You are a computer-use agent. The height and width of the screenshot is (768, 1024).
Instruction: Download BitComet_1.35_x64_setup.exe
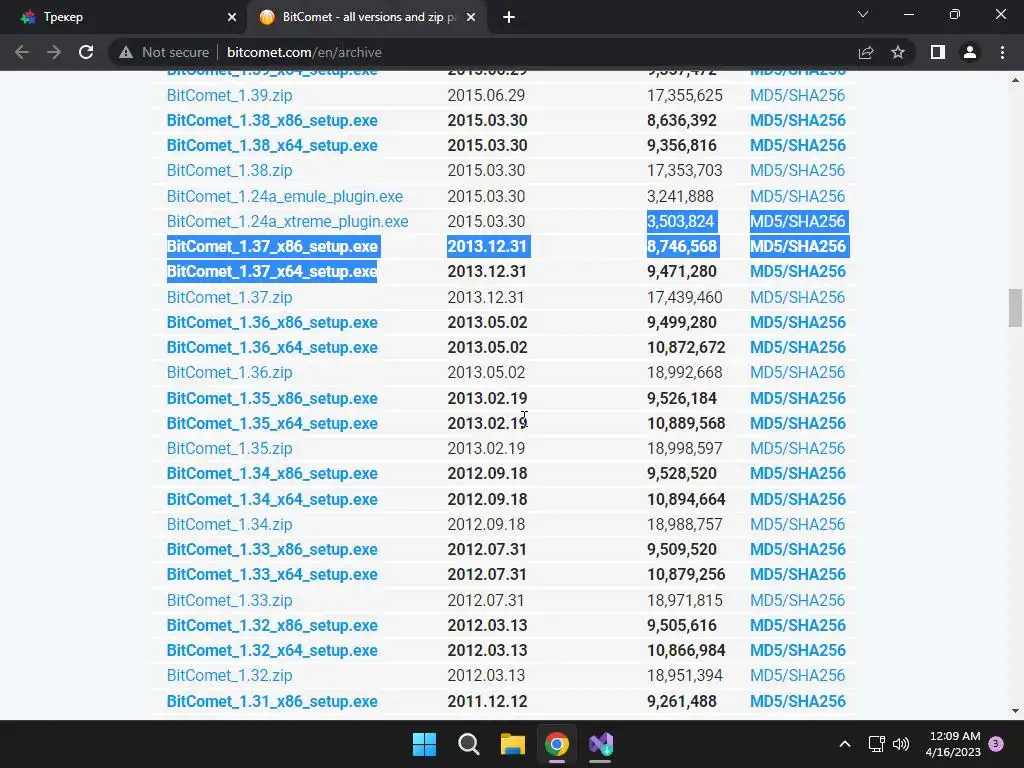[272, 423]
